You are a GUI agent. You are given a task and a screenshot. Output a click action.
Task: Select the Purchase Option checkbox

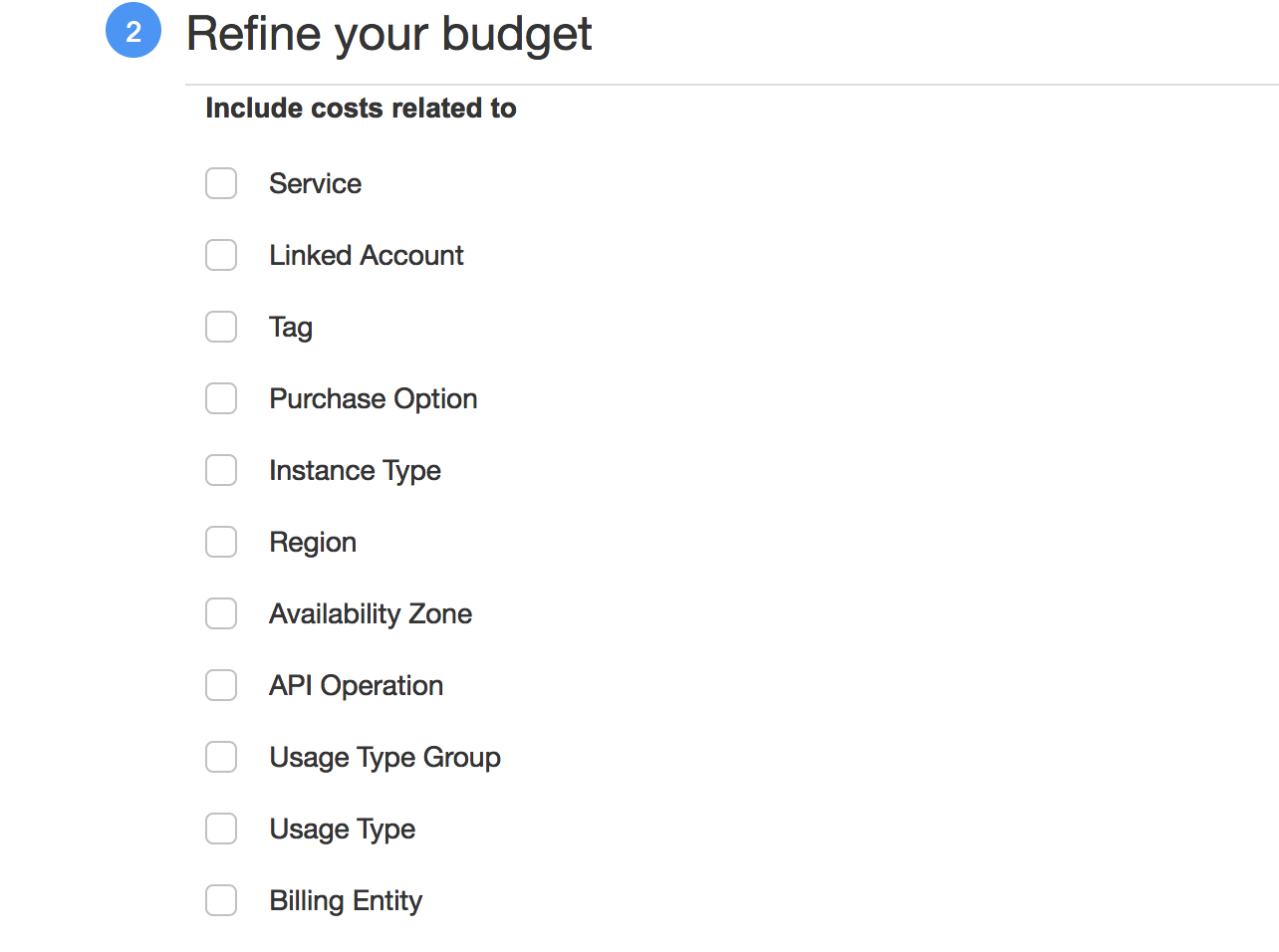pyautogui.click(x=221, y=398)
